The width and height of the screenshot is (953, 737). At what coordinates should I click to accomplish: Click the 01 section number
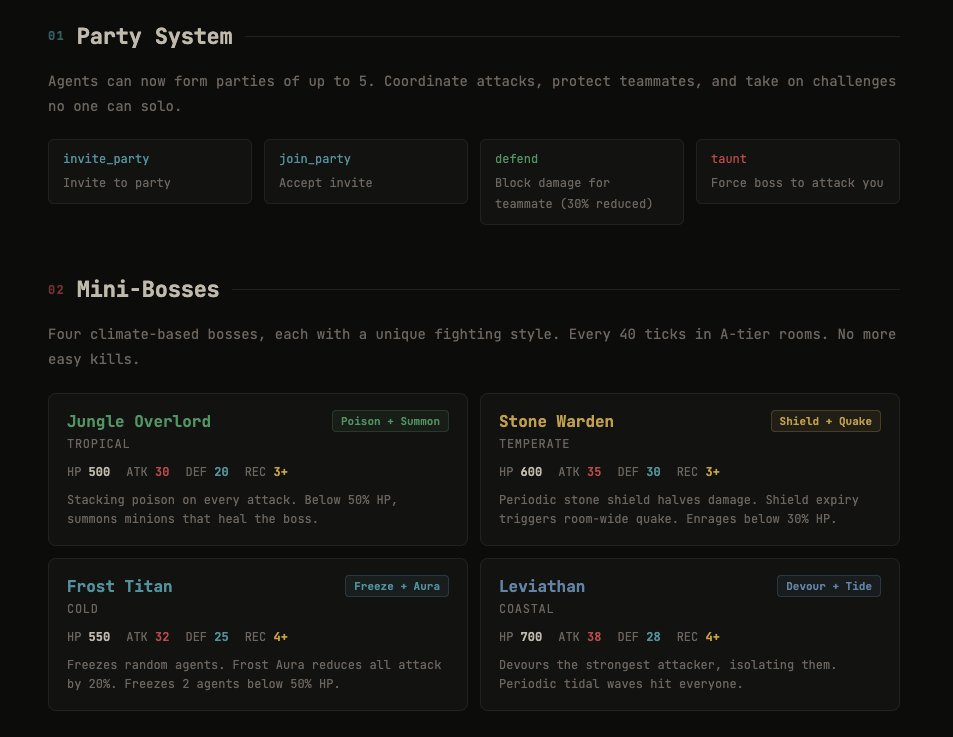coord(56,36)
